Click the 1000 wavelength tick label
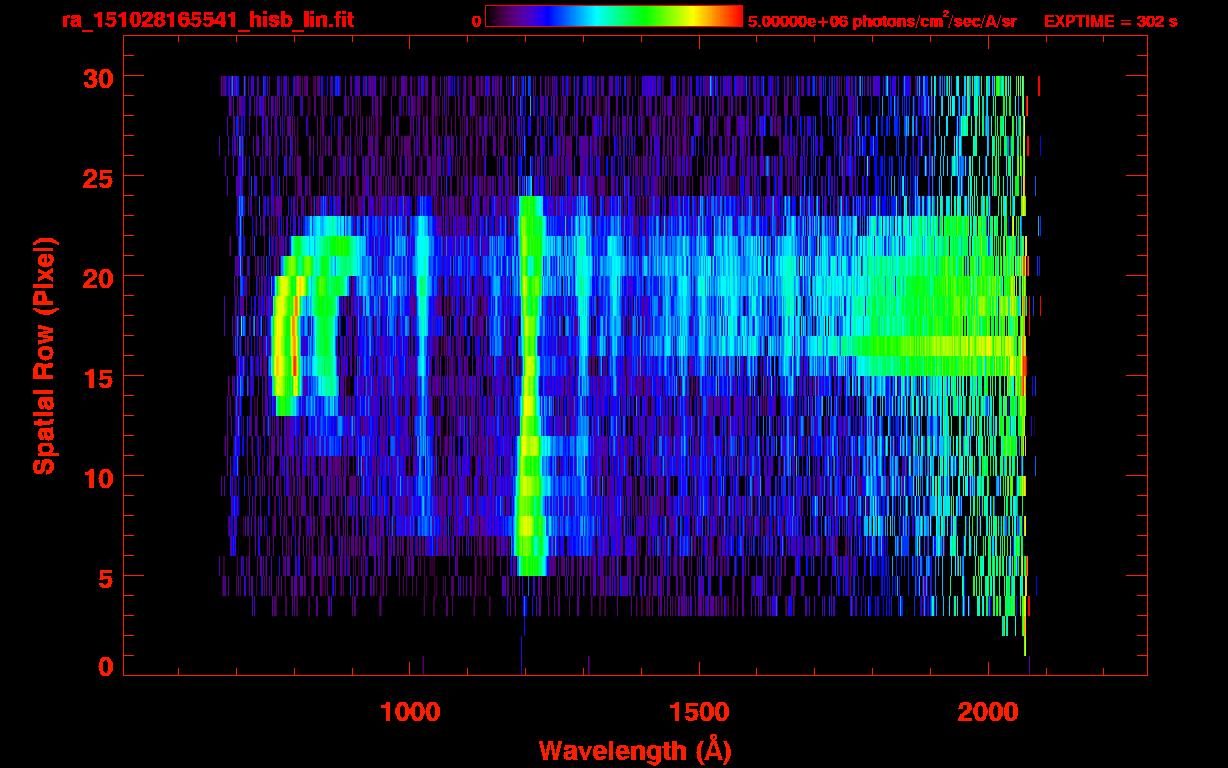Viewport: 1228px width, 768px height. coord(410,712)
